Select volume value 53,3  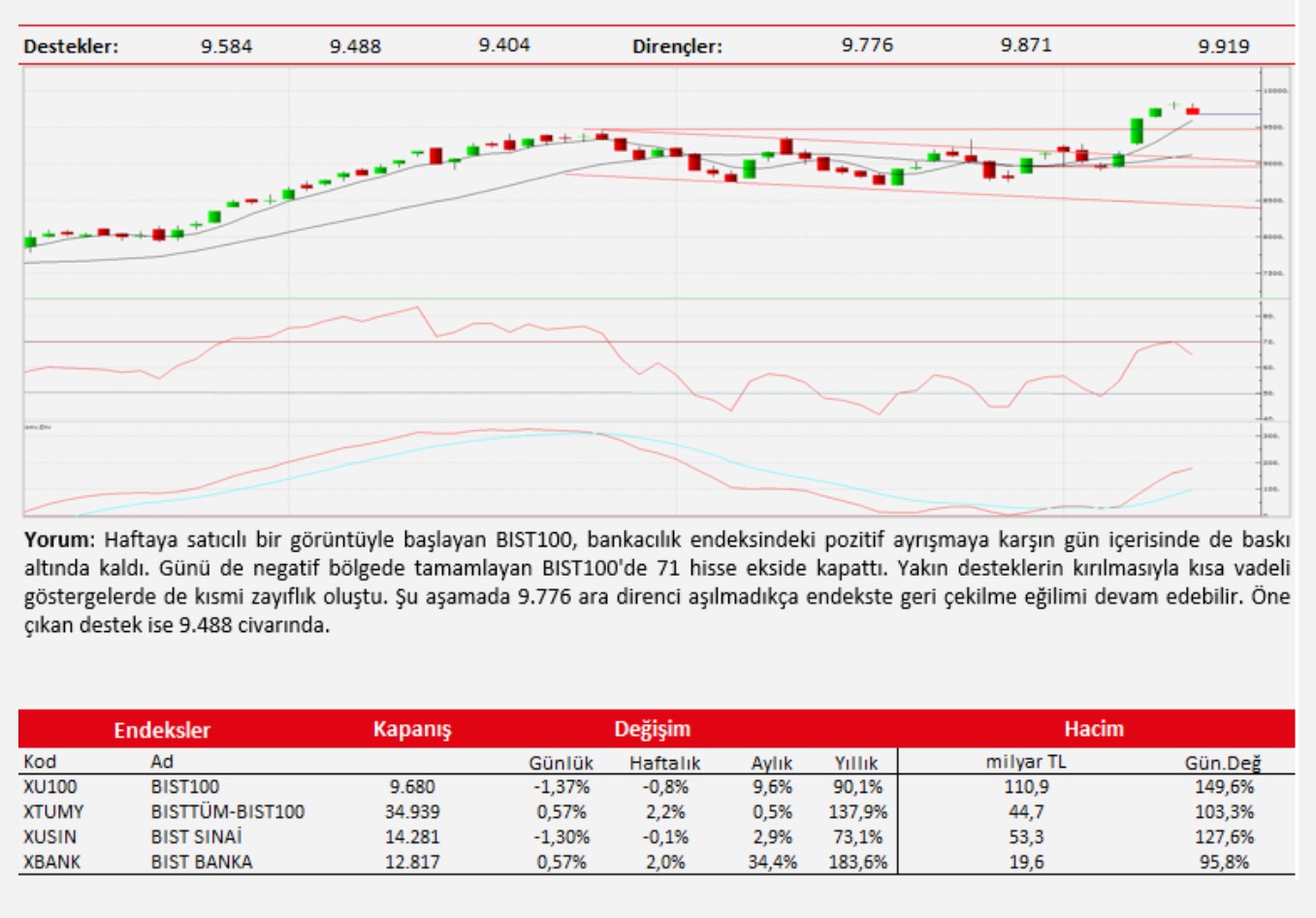[1026, 838]
